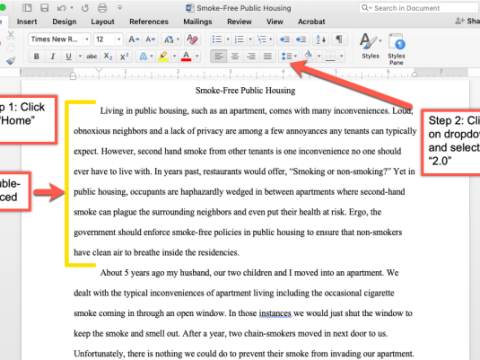480x360 pixels.
Task: Align text right
Action: point(251,56)
